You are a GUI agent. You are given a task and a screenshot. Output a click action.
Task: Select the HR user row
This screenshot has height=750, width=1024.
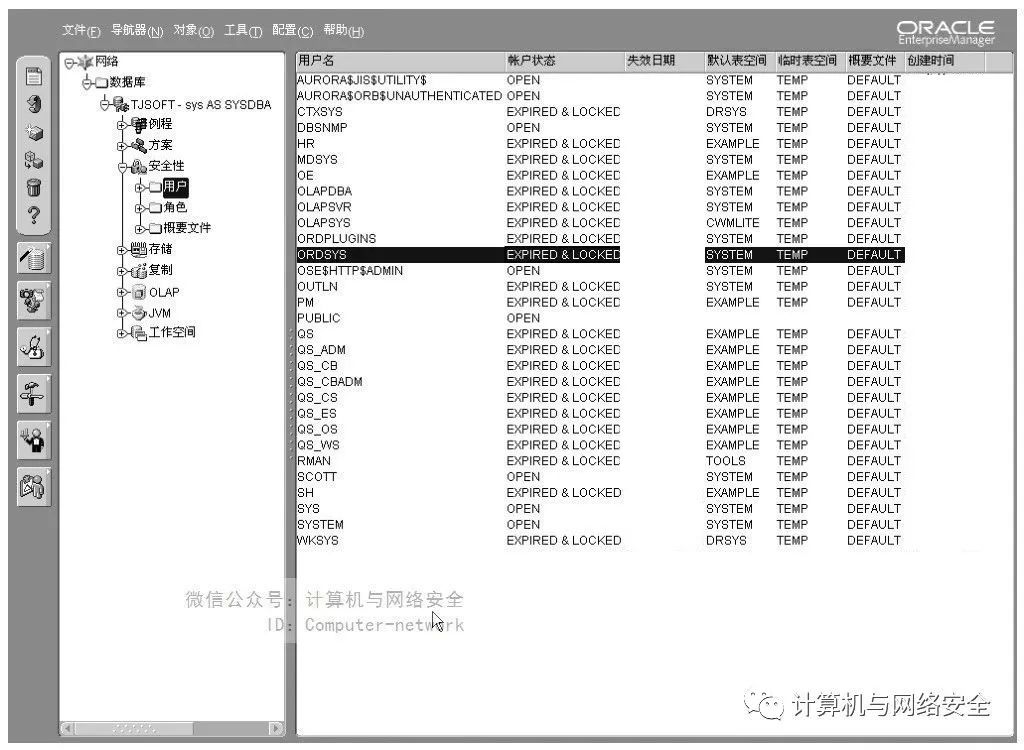coord(600,144)
